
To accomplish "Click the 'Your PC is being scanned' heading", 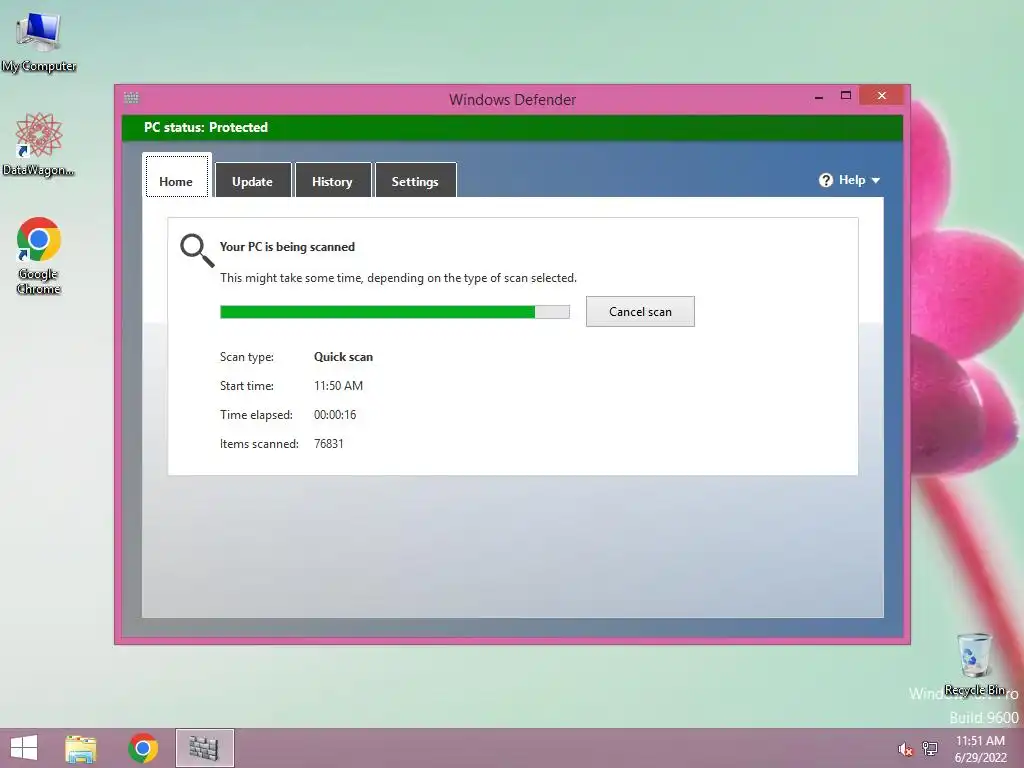I will [287, 247].
